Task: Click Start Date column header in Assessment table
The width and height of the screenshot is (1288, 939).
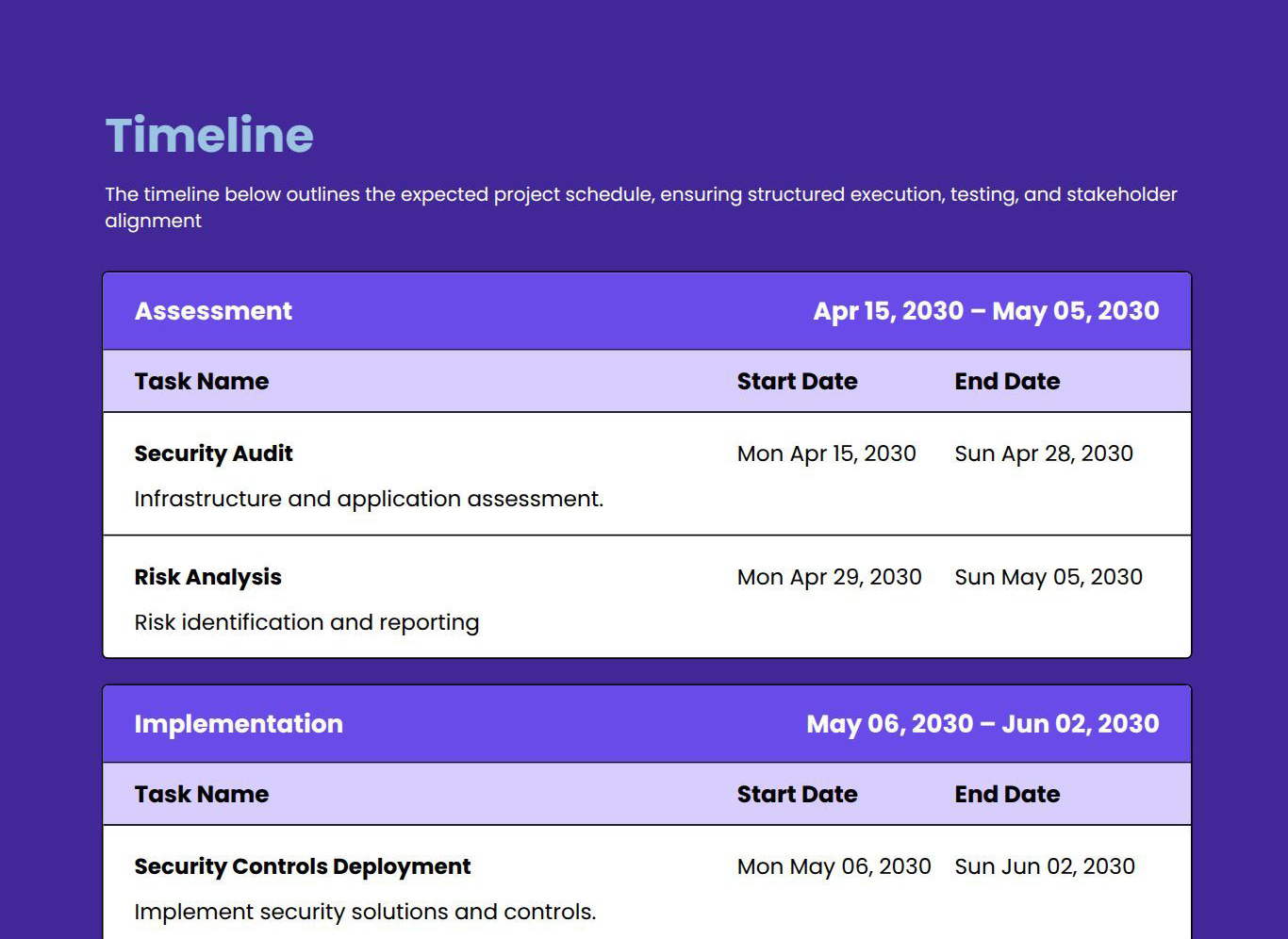Action: pyautogui.click(x=797, y=382)
